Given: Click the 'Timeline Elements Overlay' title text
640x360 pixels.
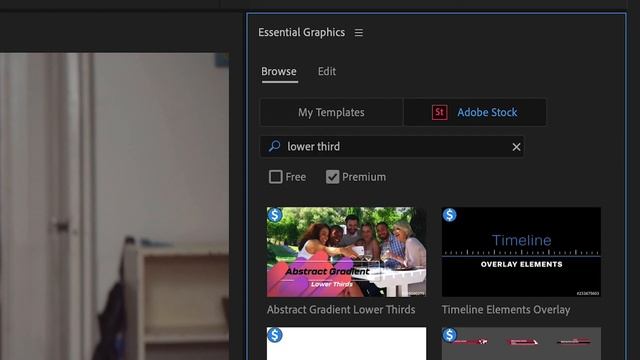Looking at the screenshot, I should tap(506, 310).
